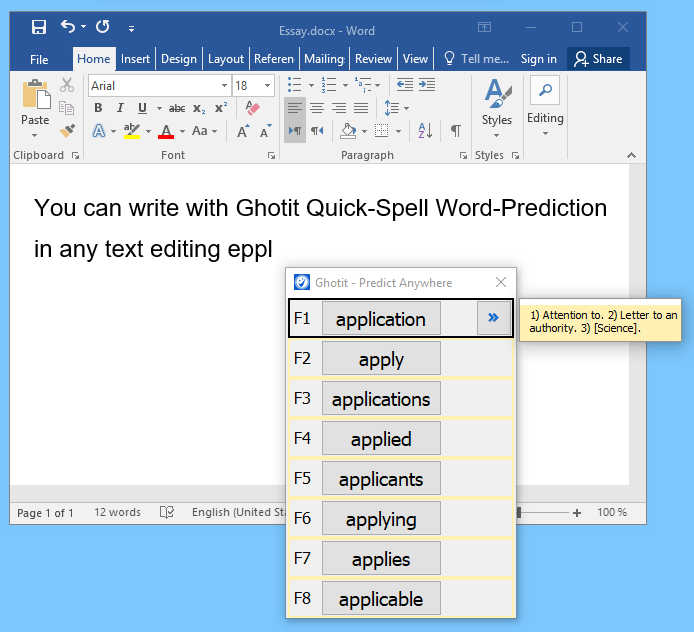Viewport: 694px width, 632px height.
Task: Switch to the Design tab
Action: [x=179, y=59]
